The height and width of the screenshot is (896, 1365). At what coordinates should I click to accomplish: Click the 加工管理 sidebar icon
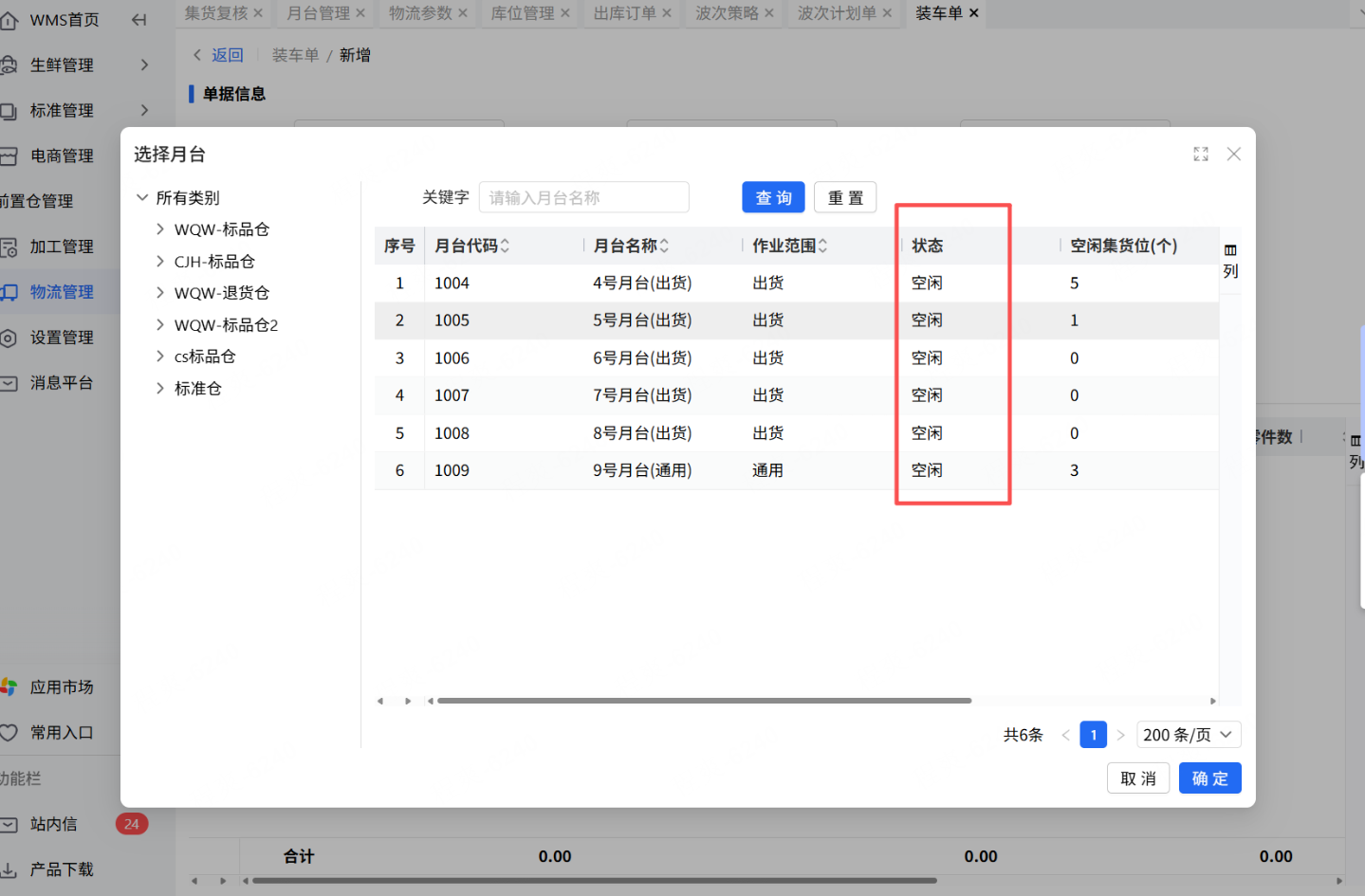tap(9, 247)
